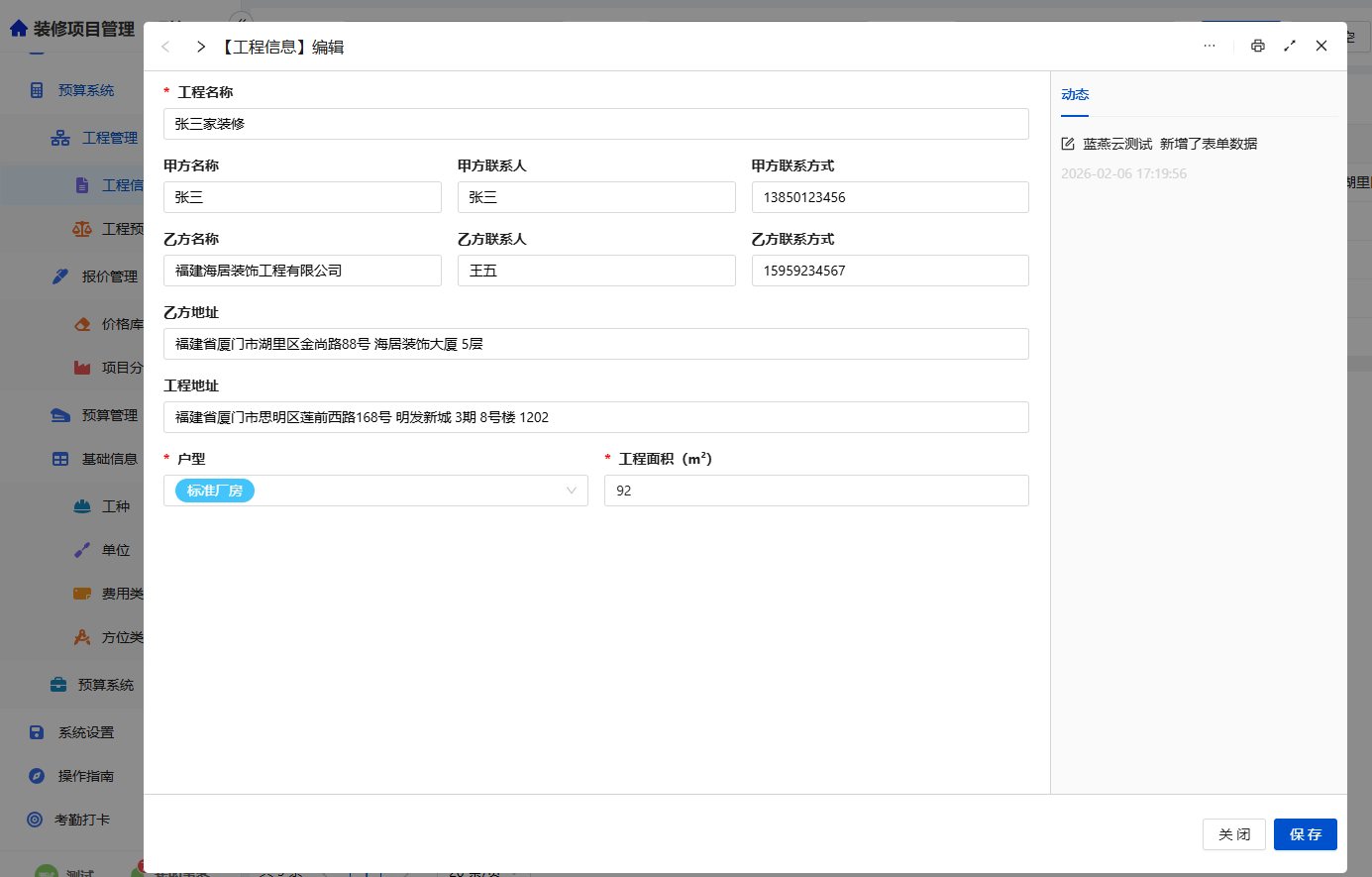Expand 报价管理 in the sidebar
The height and width of the screenshot is (877, 1372).
(x=109, y=276)
